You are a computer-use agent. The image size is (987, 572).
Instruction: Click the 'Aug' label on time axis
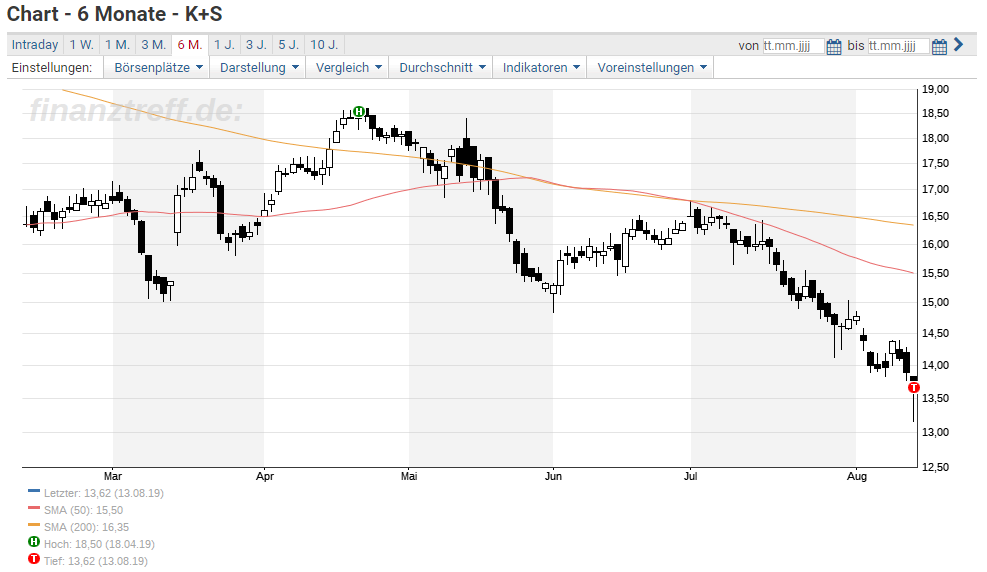(857, 476)
